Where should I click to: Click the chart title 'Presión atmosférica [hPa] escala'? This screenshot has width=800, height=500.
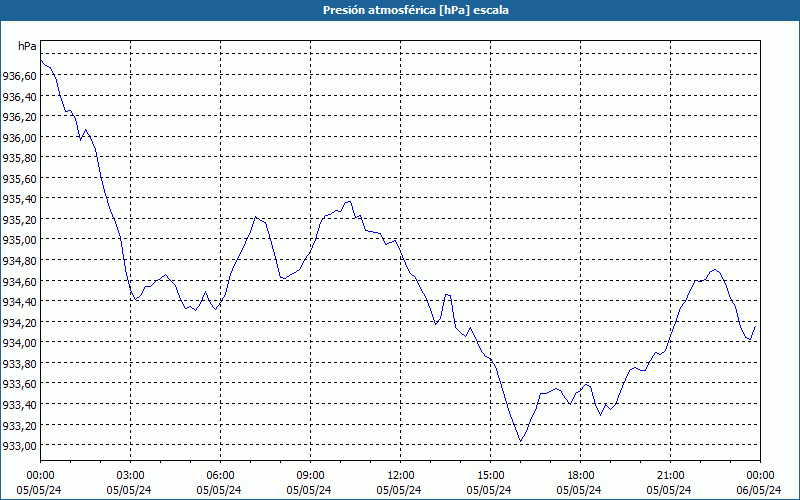coord(415,10)
